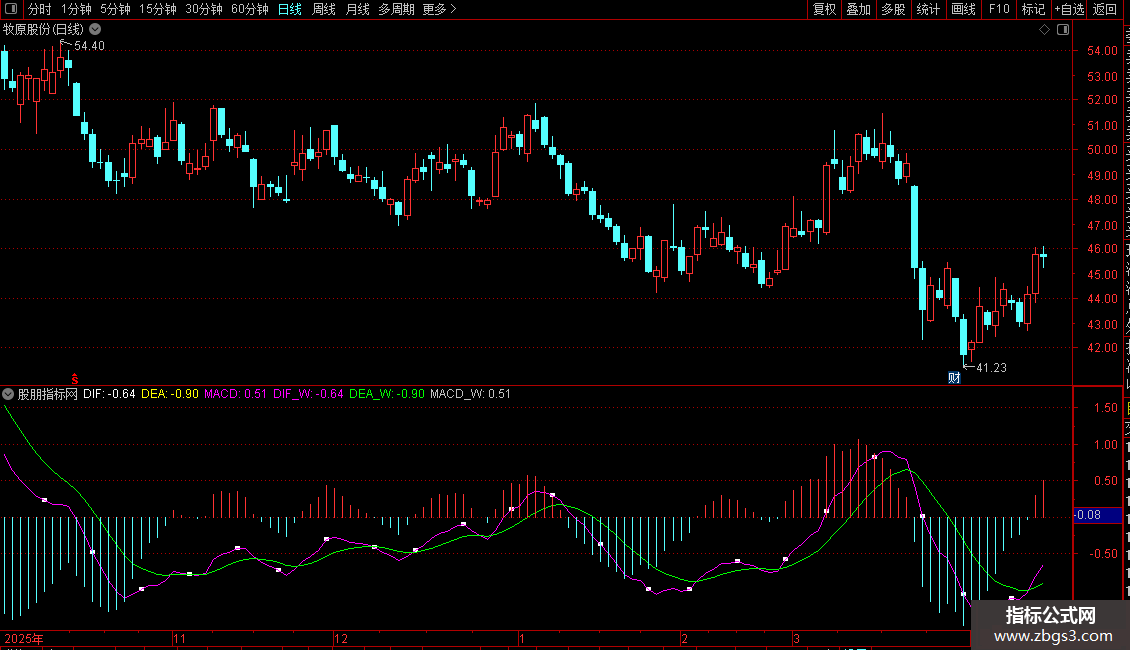Click the 复权 price adjustment button
Screen dimensions: 1130x650
coord(824,9)
